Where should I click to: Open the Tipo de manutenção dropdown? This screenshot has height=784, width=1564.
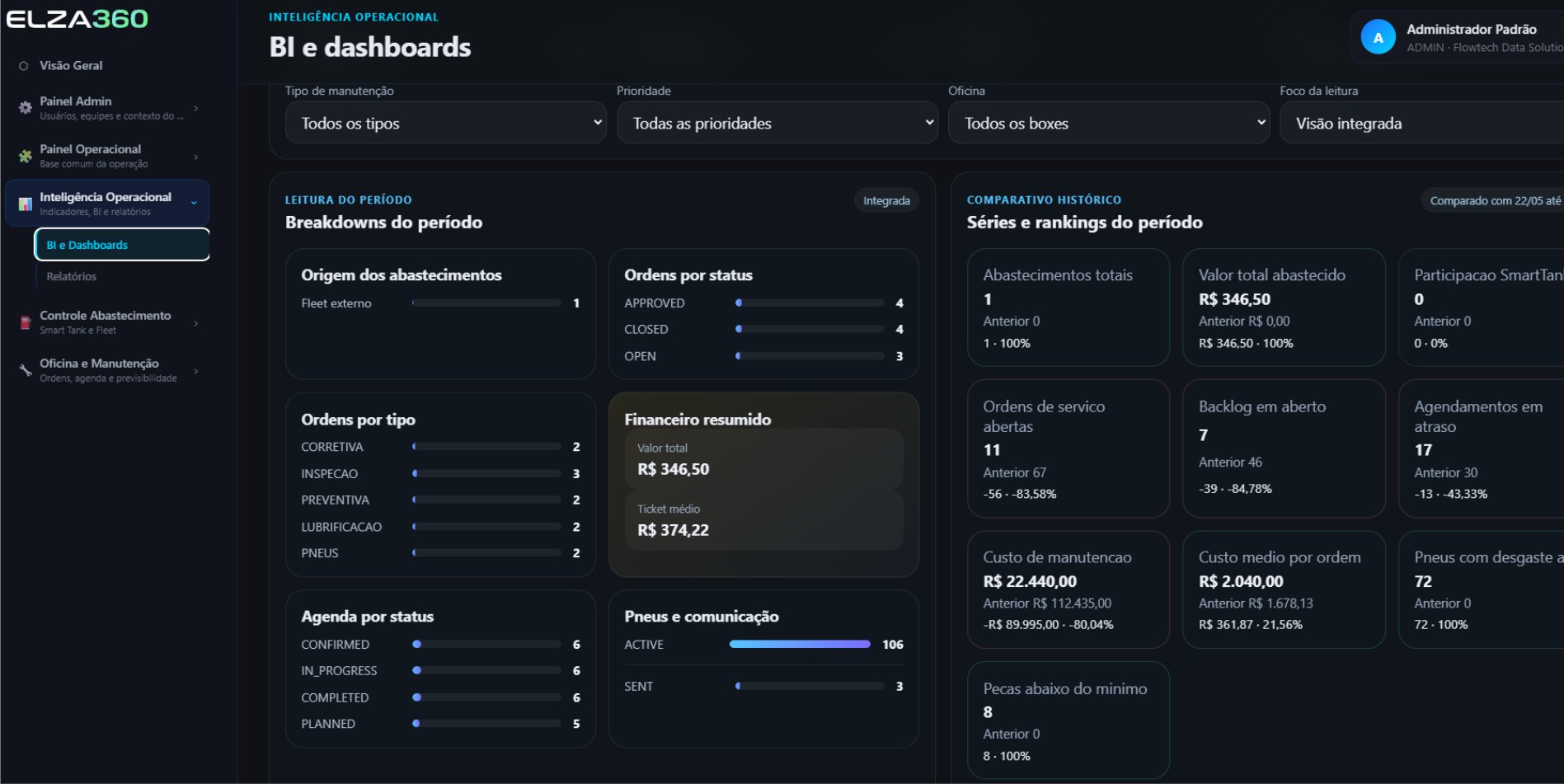click(x=446, y=123)
